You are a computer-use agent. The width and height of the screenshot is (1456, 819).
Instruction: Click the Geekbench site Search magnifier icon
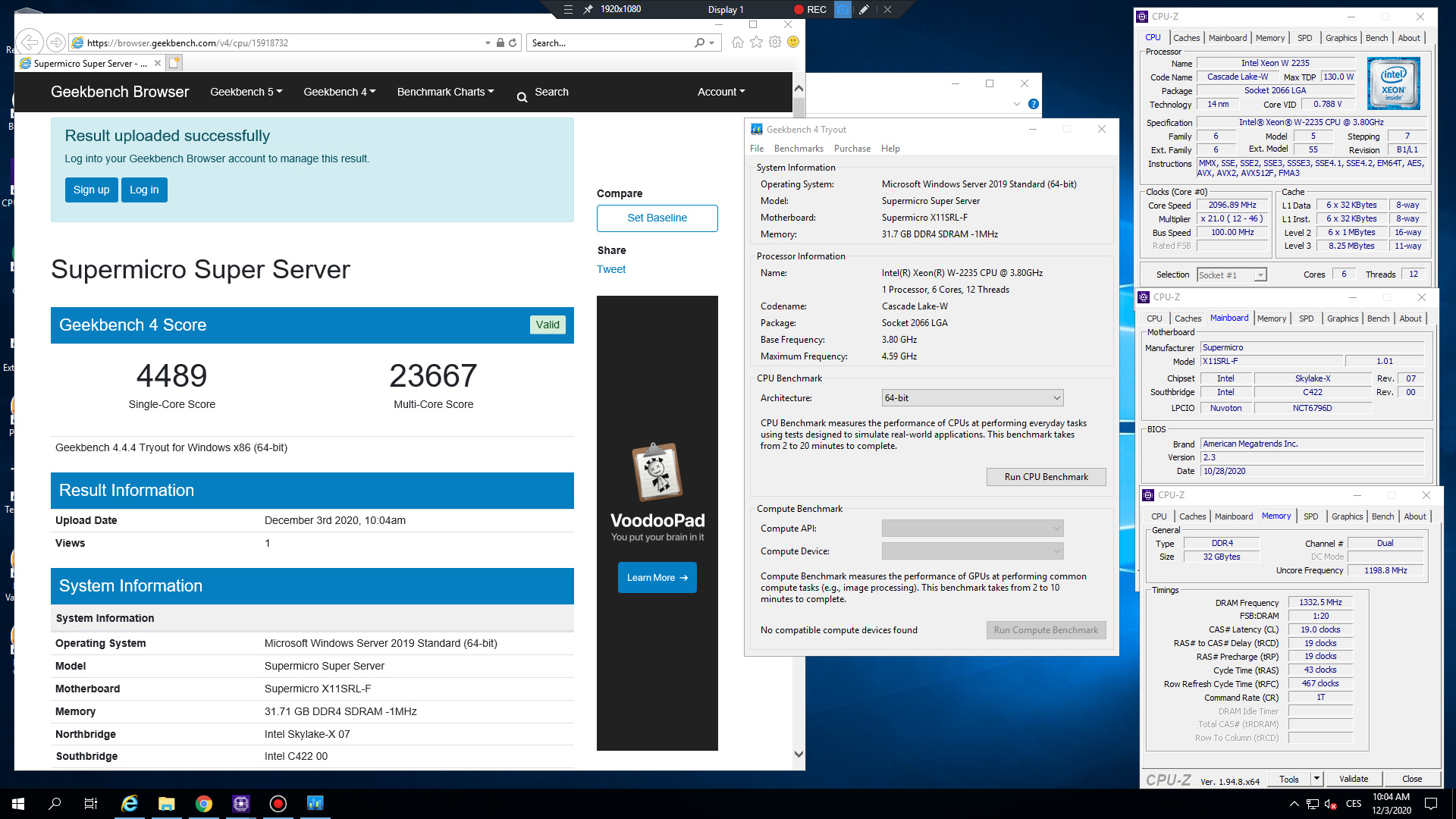point(522,97)
